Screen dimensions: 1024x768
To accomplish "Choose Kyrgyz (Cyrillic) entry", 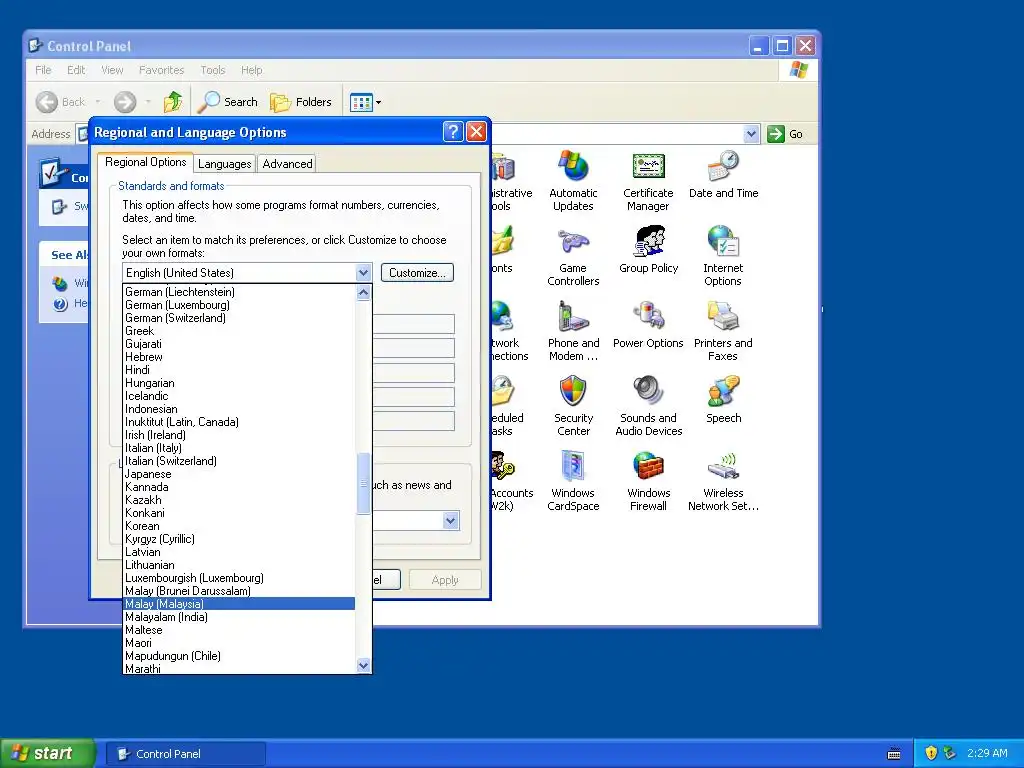I will (x=239, y=539).
